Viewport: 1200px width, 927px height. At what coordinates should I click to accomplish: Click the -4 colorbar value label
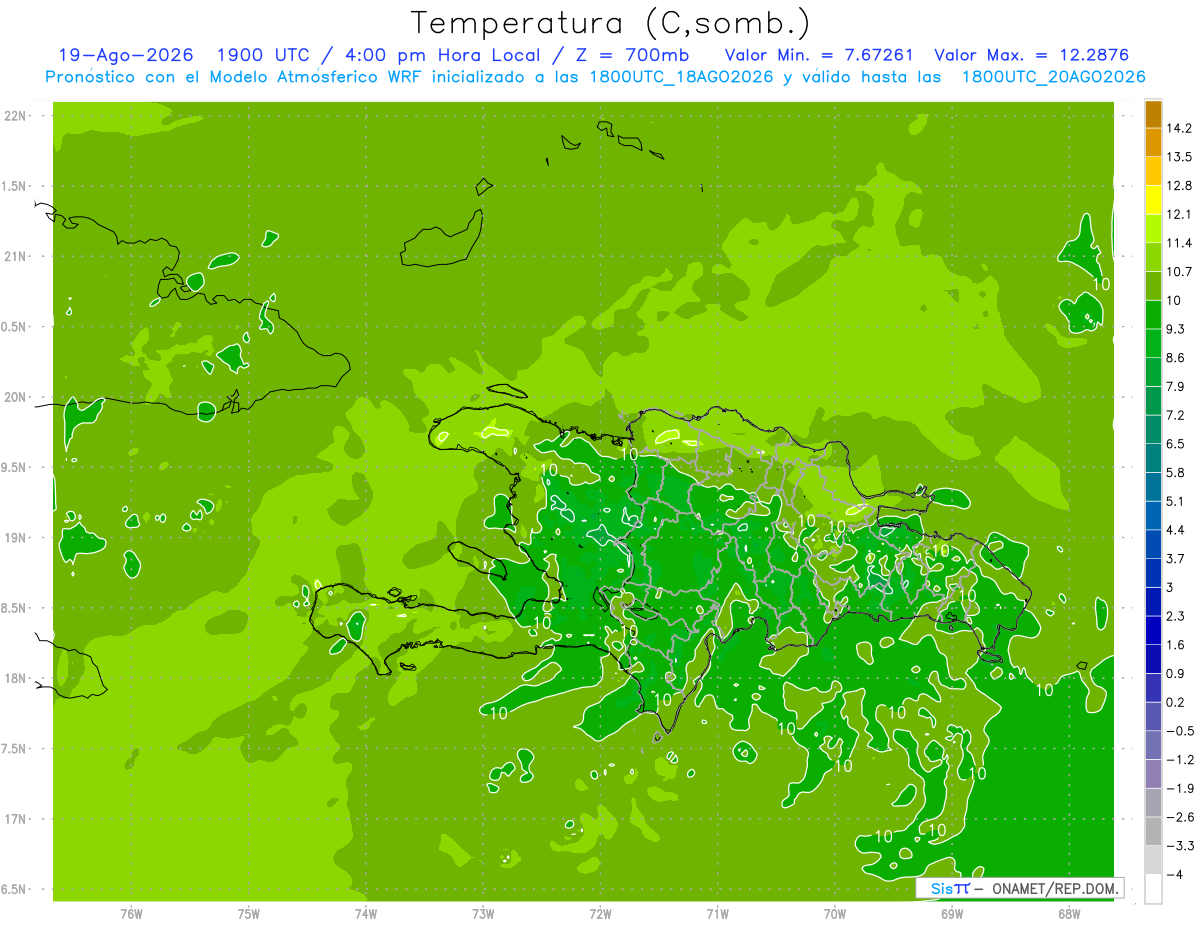[x=1175, y=875]
